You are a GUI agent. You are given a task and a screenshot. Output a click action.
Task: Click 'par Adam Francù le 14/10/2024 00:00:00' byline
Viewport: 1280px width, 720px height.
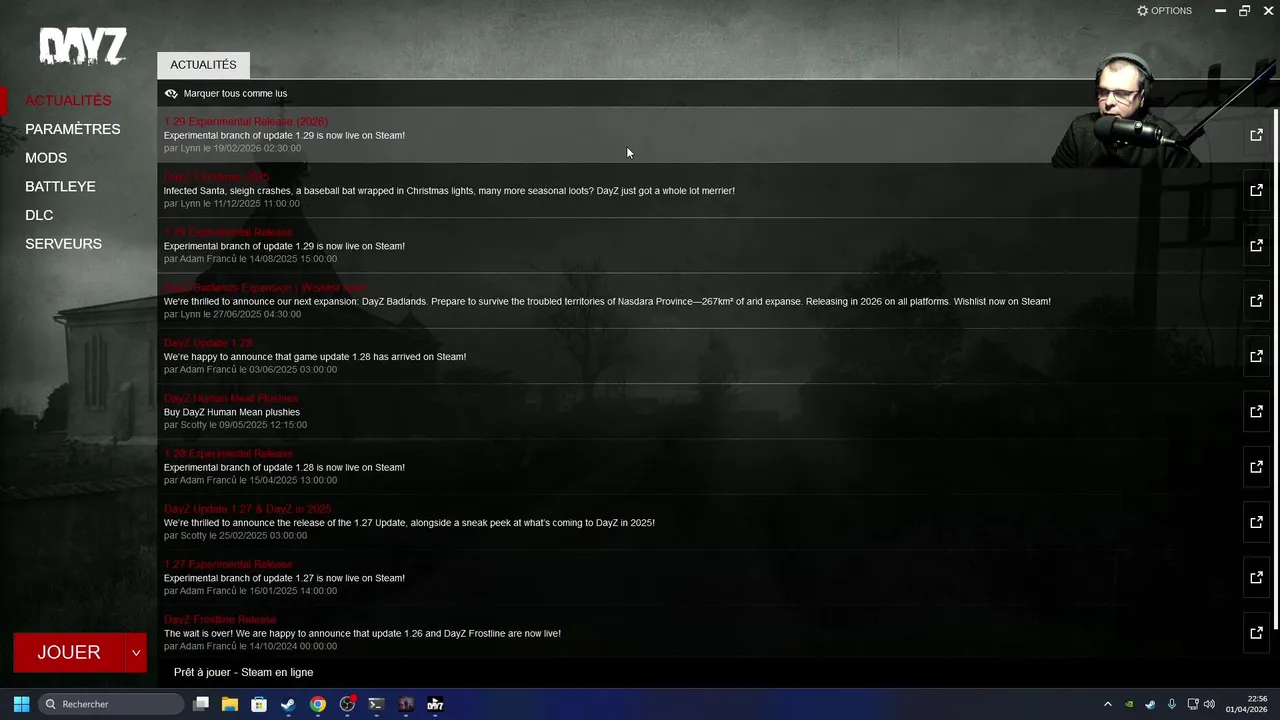coord(250,646)
